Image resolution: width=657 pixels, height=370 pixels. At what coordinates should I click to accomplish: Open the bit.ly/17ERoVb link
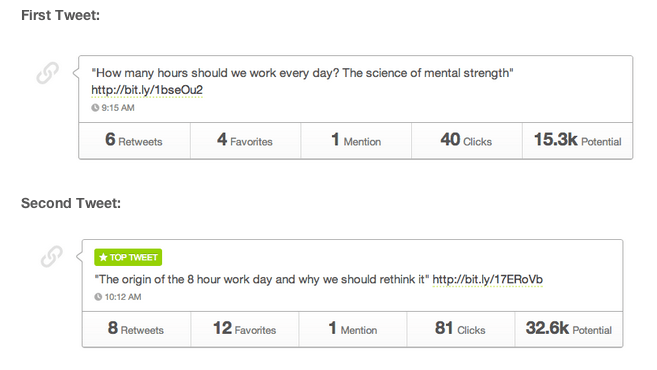(x=488, y=279)
